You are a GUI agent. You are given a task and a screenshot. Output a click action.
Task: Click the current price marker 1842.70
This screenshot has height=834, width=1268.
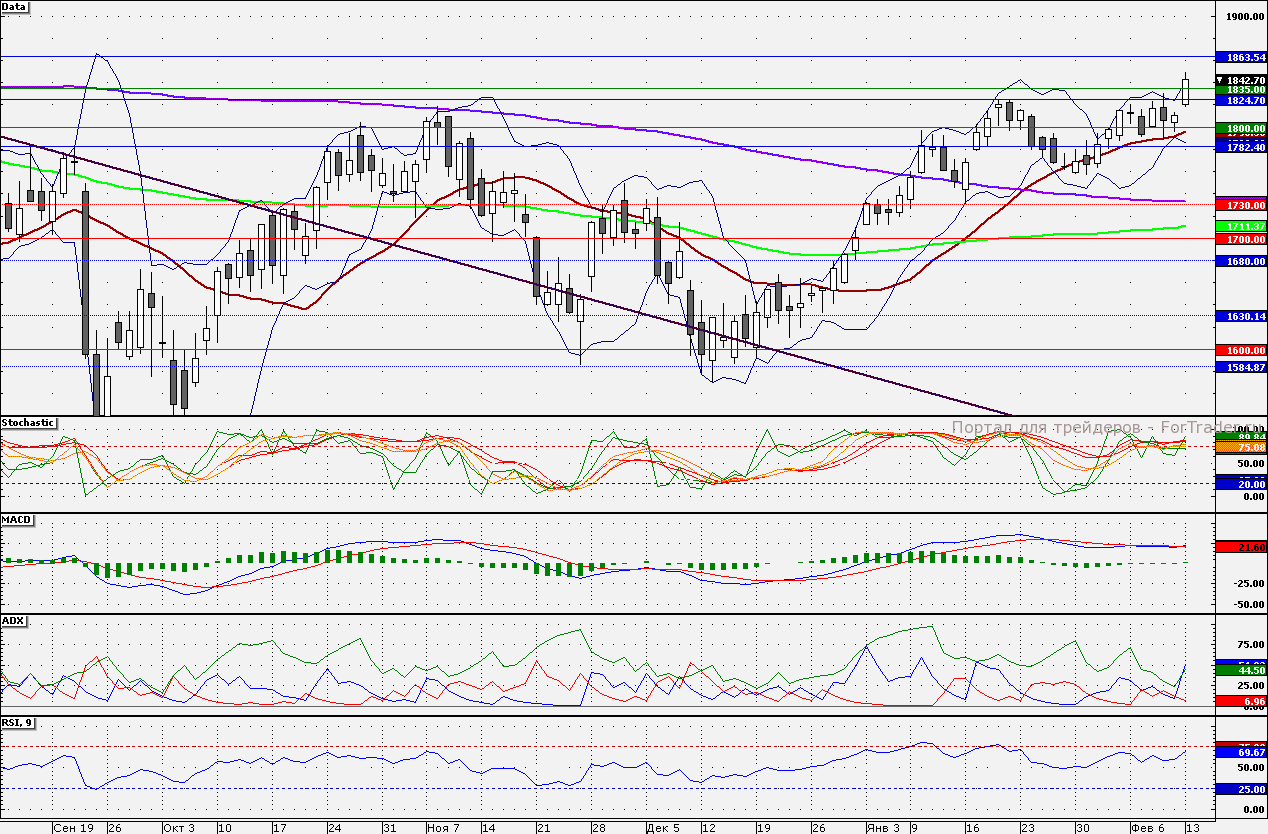coord(1240,80)
